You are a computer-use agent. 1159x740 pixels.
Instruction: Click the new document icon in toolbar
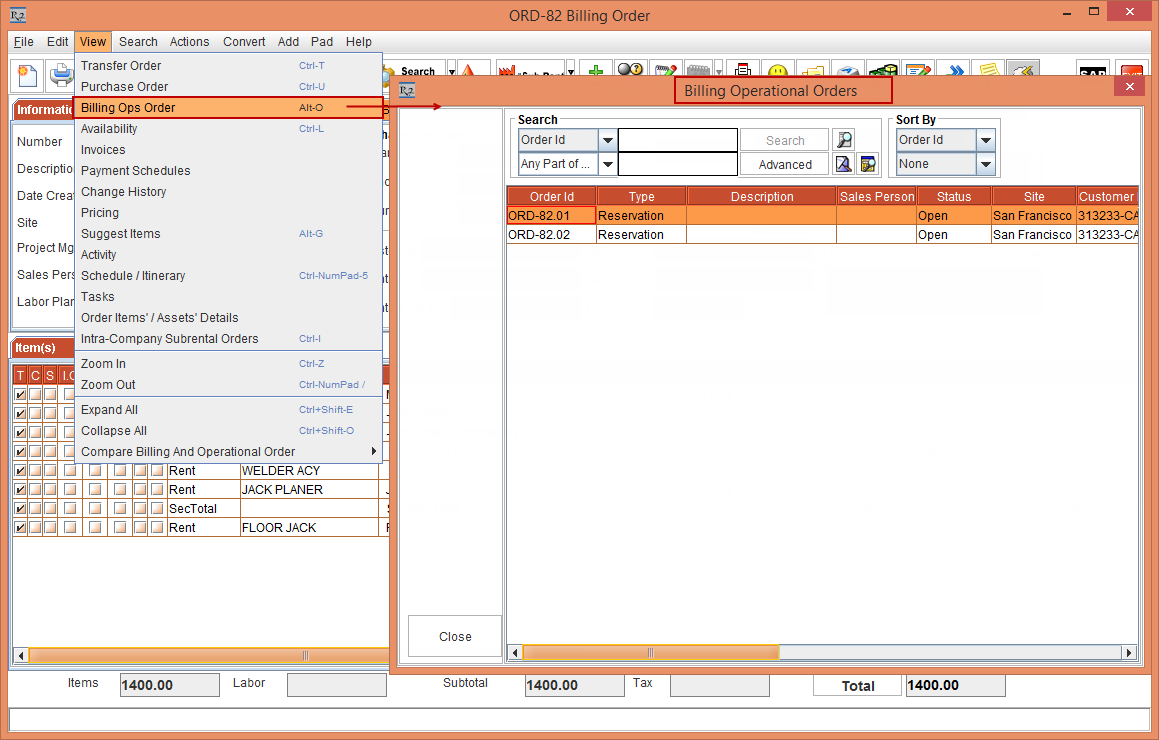[27, 76]
